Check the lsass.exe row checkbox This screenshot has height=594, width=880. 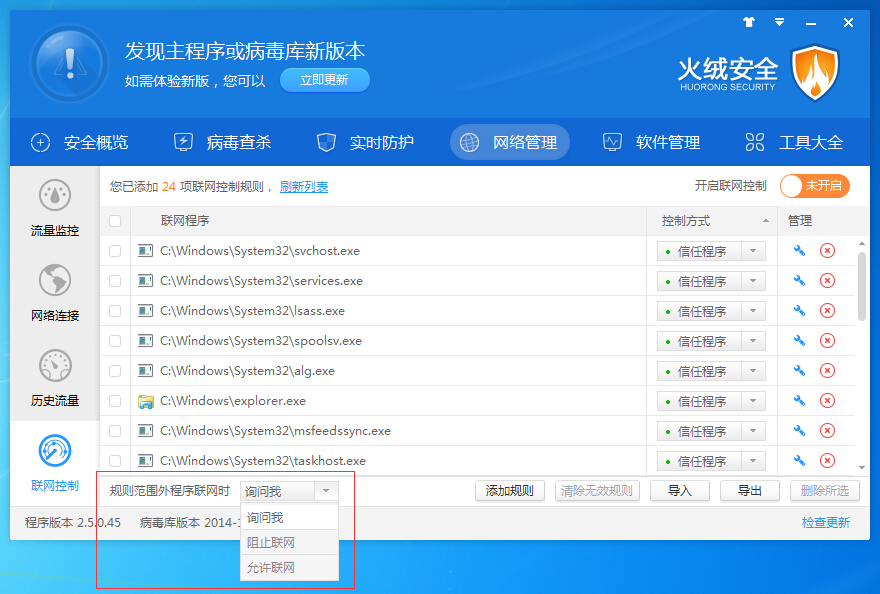(x=115, y=310)
